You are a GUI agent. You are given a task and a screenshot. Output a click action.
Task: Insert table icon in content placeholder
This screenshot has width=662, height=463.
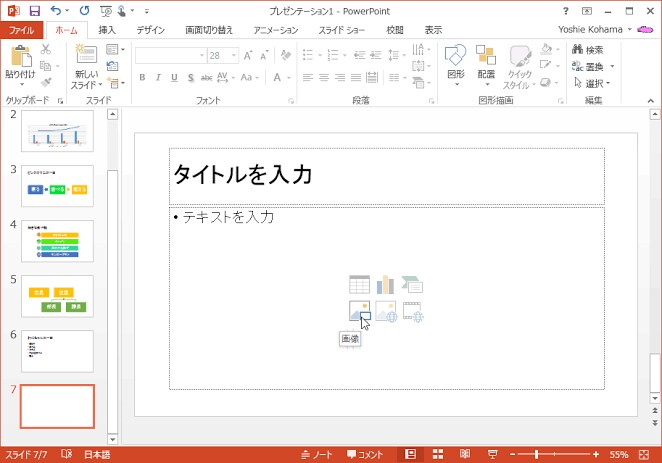(x=359, y=284)
